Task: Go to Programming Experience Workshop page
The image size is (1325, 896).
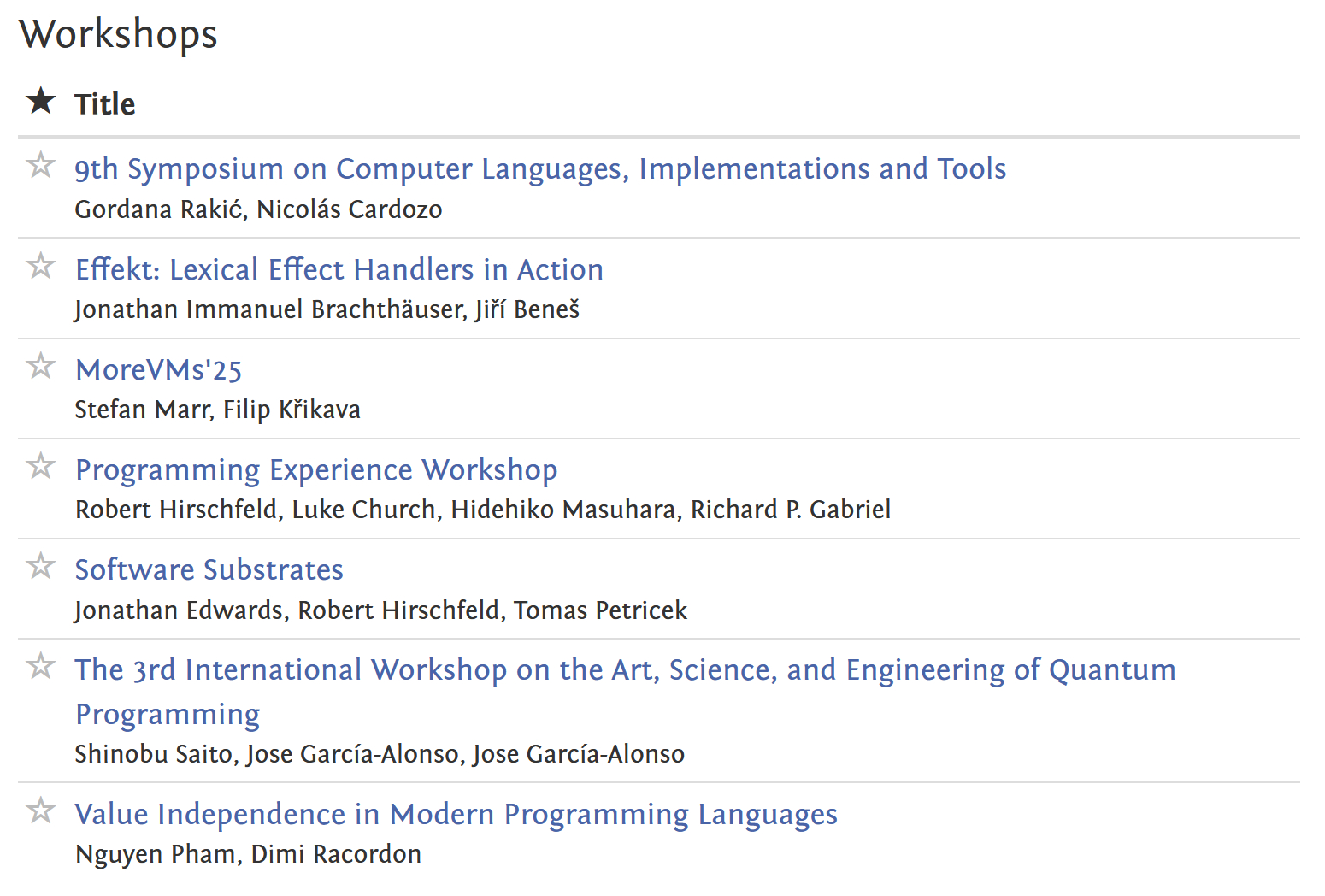Action: pyautogui.click(x=316, y=469)
